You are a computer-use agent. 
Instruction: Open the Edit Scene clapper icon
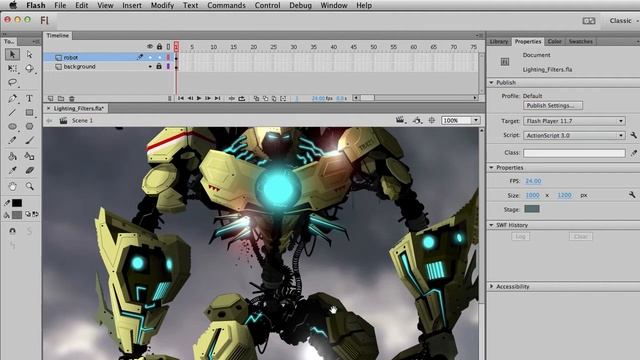pyautogui.click(x=400, y=120)
